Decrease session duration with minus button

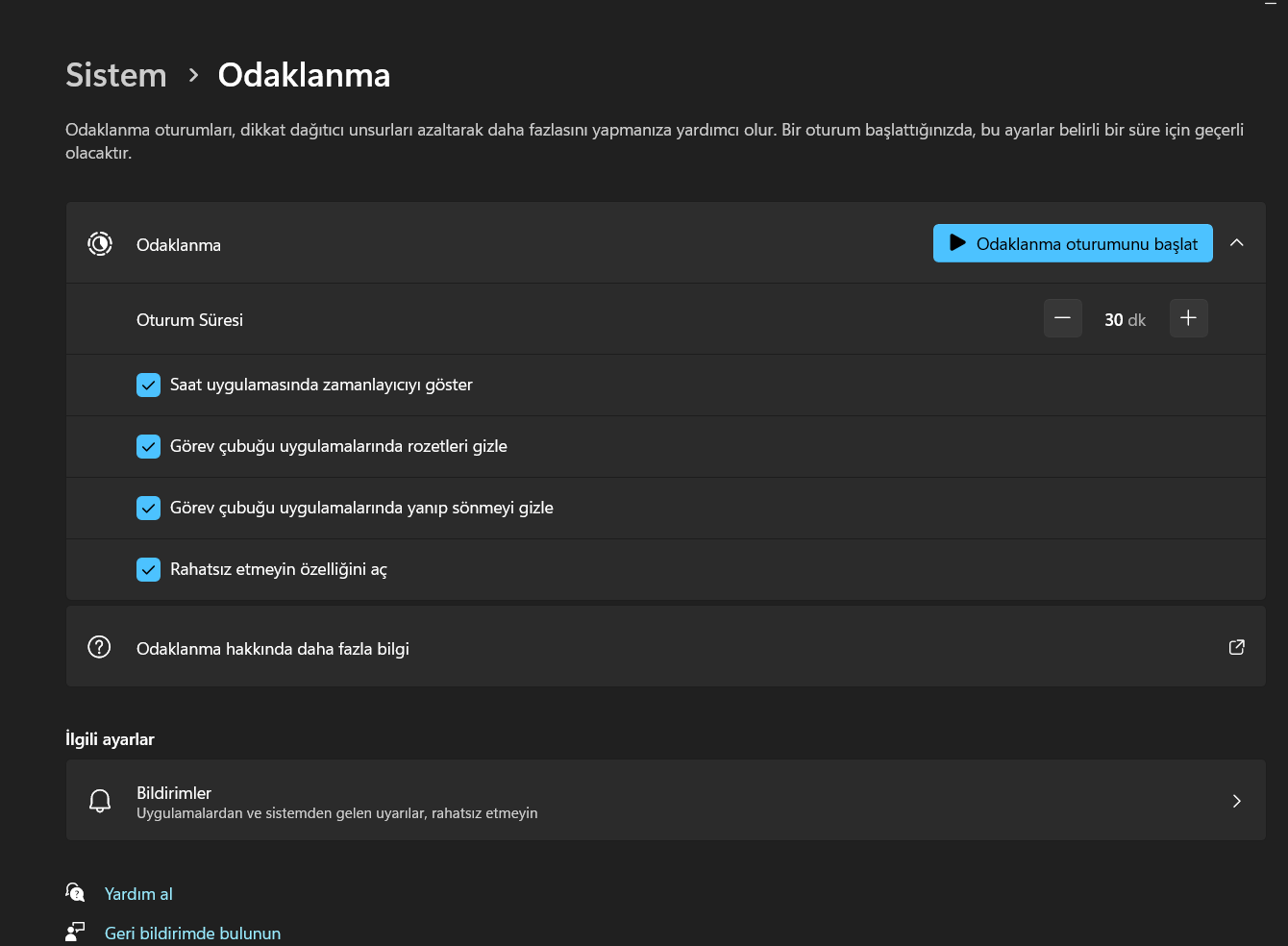pyautogui.click(x=1062, y=318)
